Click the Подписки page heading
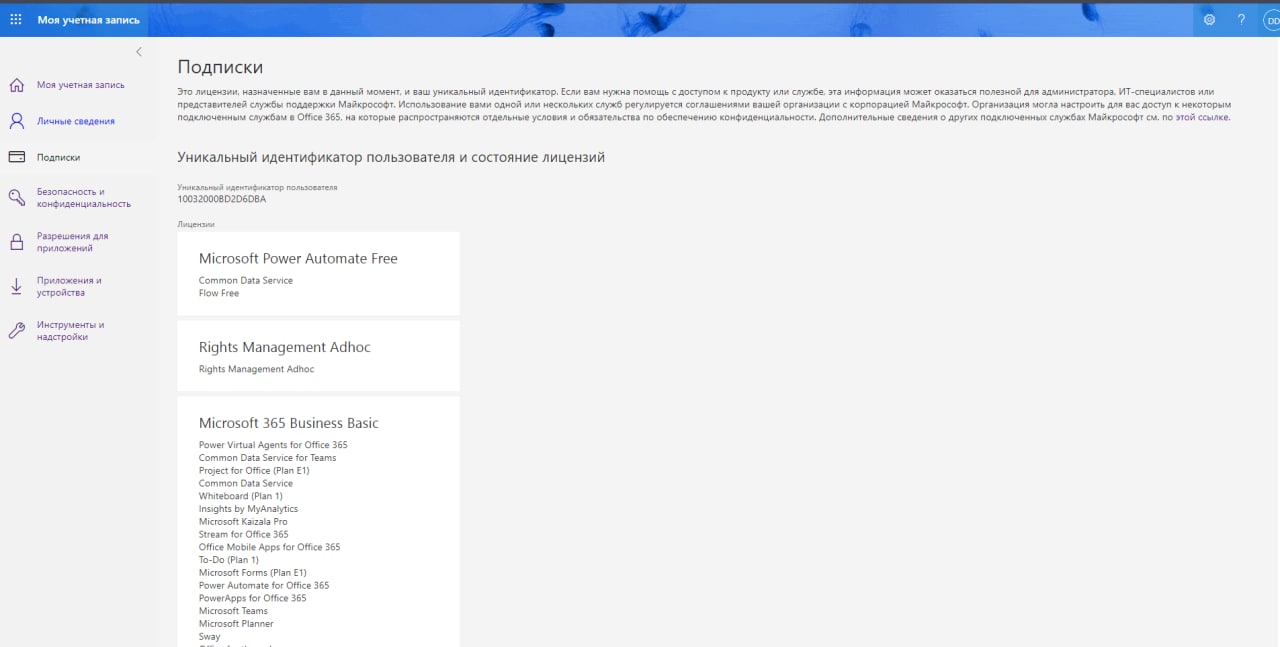 [x=220, y=67]
